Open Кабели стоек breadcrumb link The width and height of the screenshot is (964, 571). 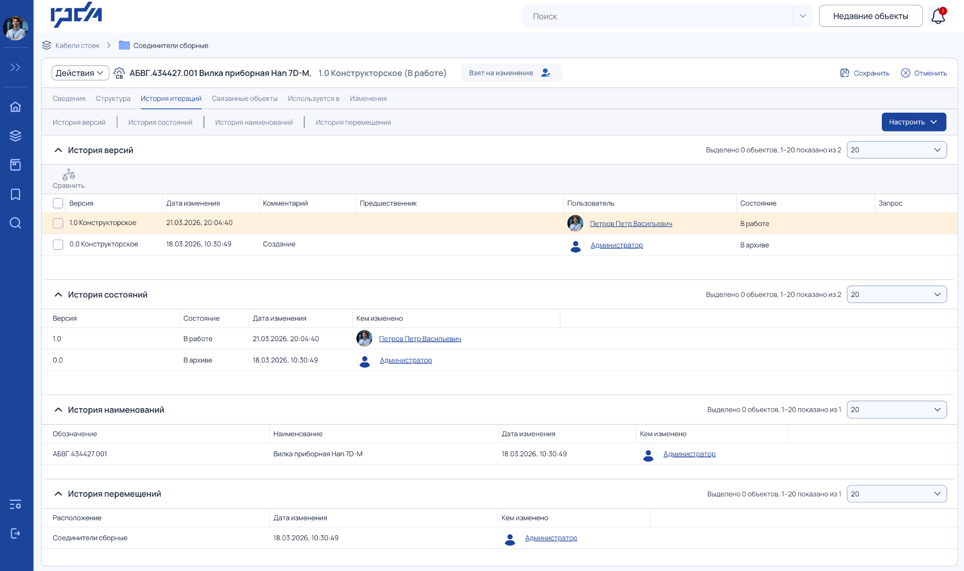click(77, 45)
